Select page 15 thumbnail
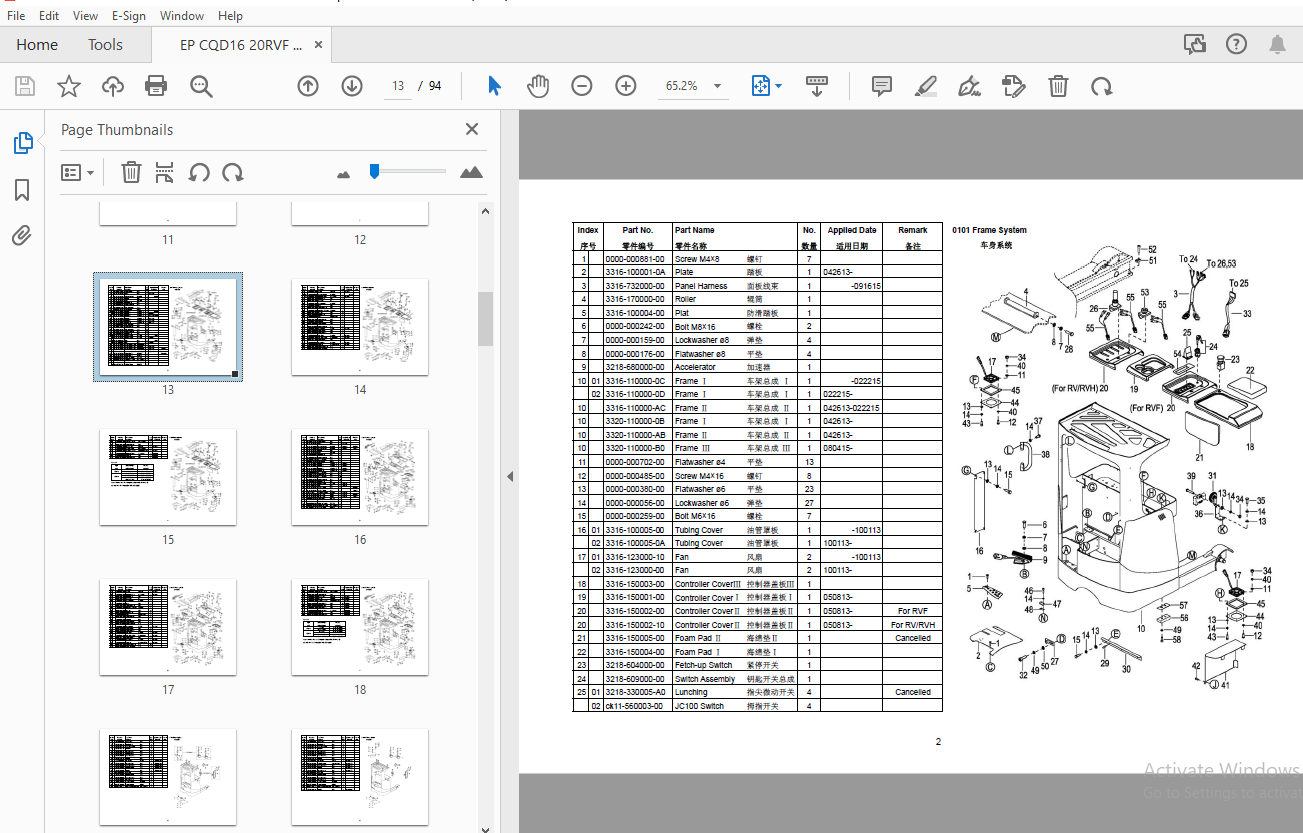Image resolution: width=1303 pixels, height=833 pixels. coord(168,478)
